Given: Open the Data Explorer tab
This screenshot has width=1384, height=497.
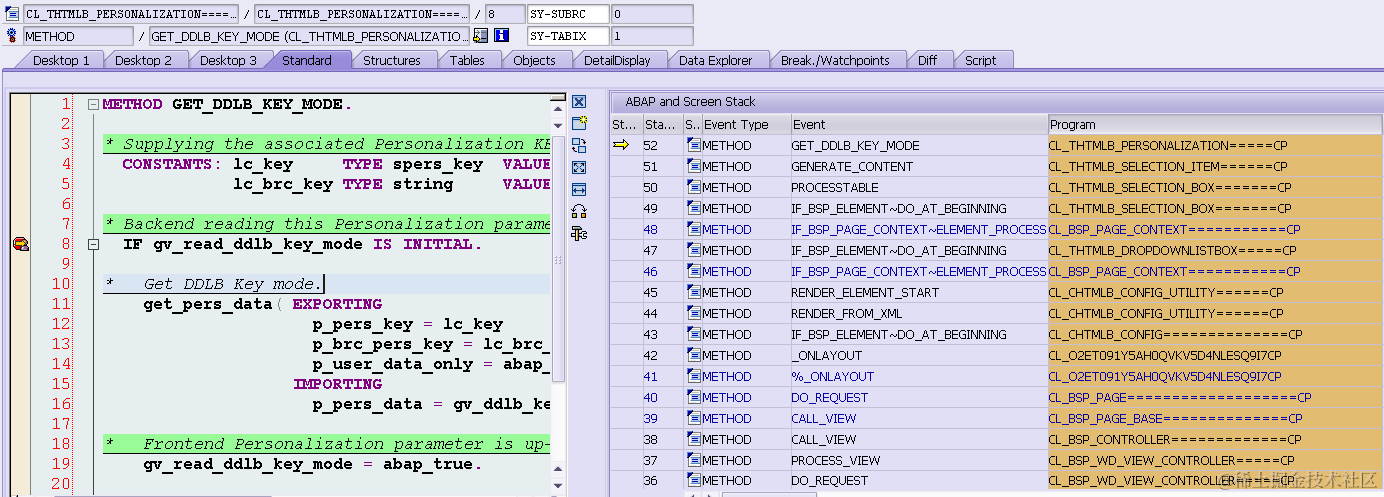Looking at the screenshot, I should [x=715, y=60].
